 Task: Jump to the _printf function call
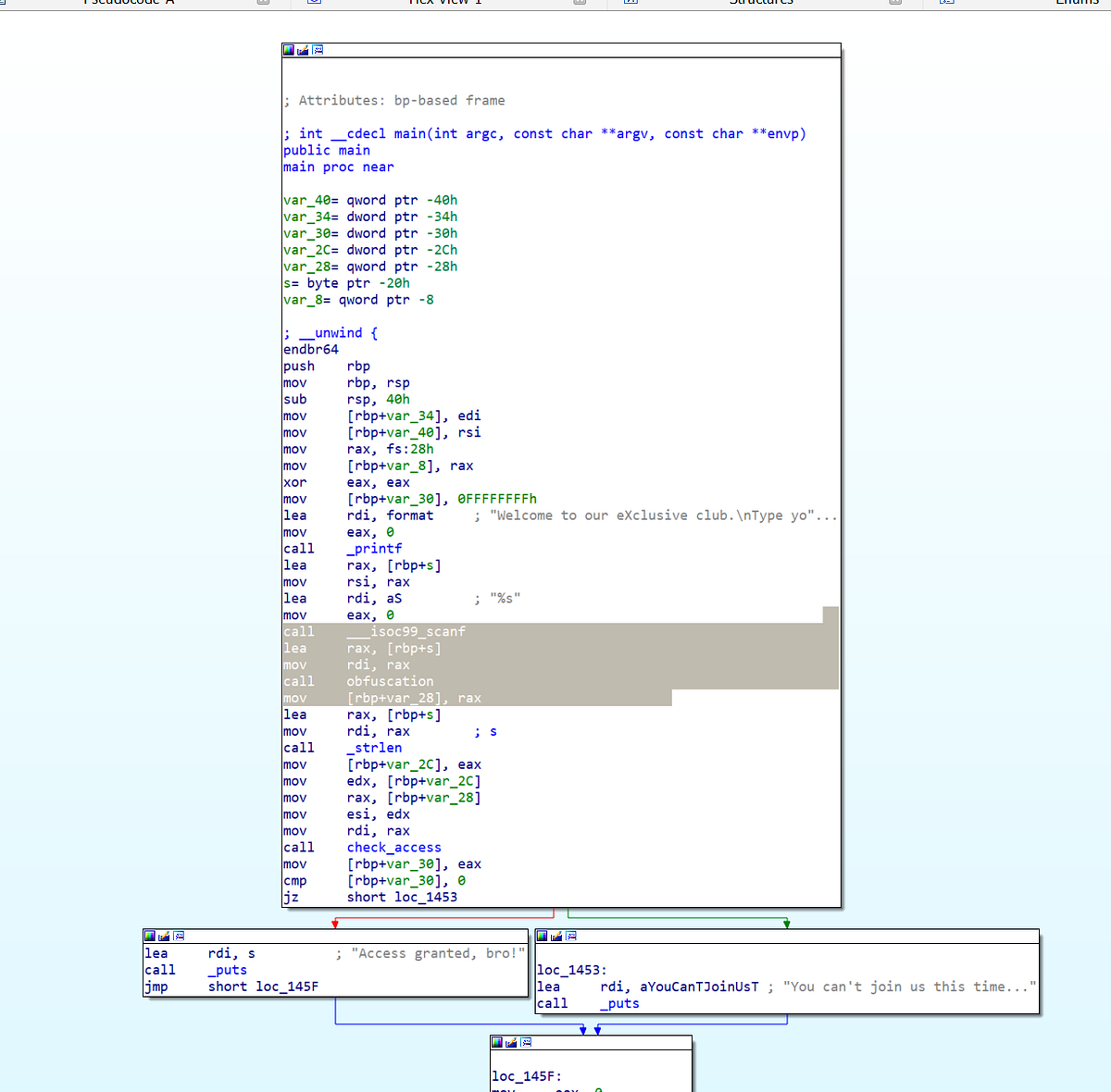pos(374,548)
